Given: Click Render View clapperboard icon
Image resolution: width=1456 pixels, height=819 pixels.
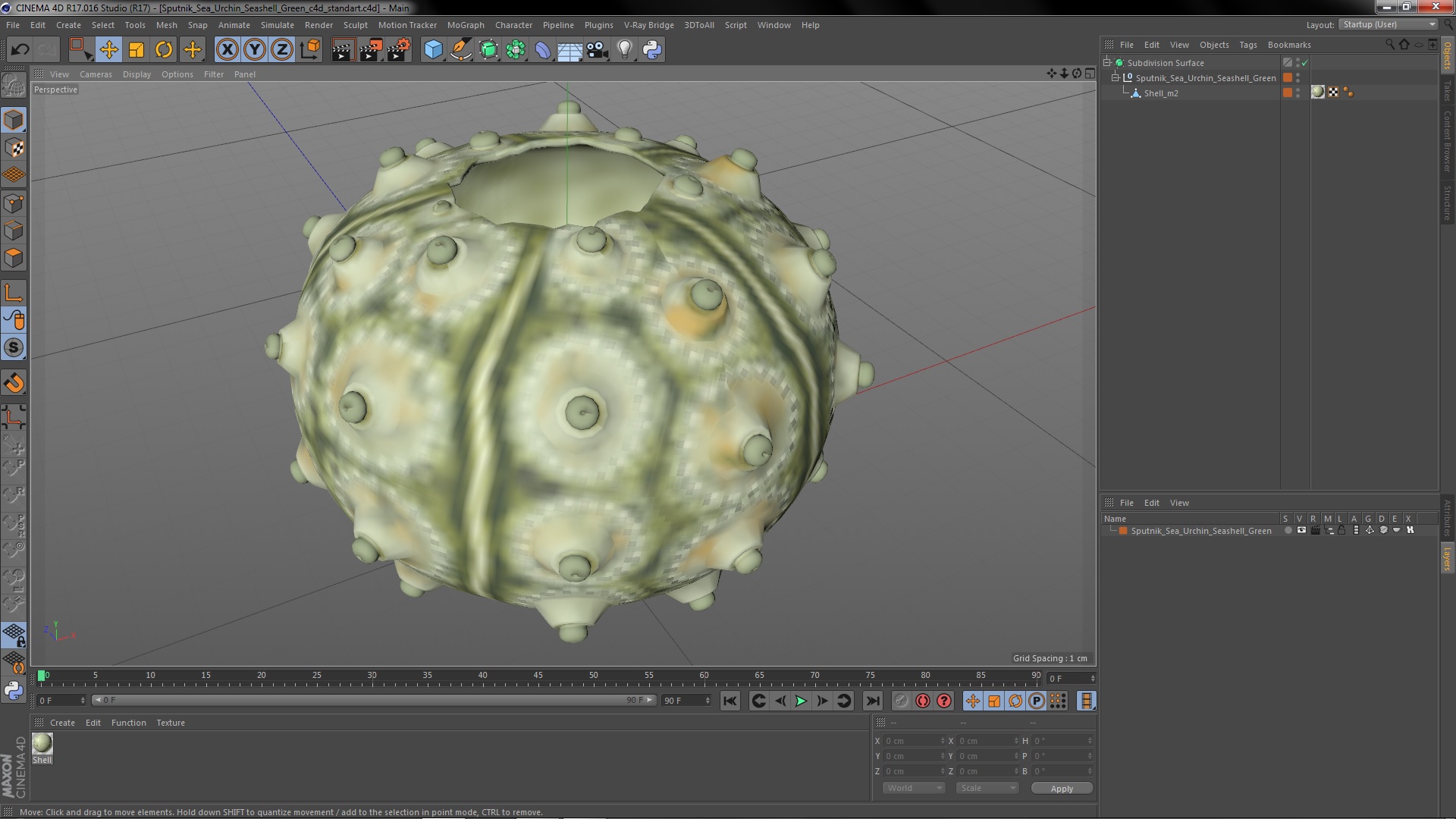Looking at the screenshot, I should [343, 50].
